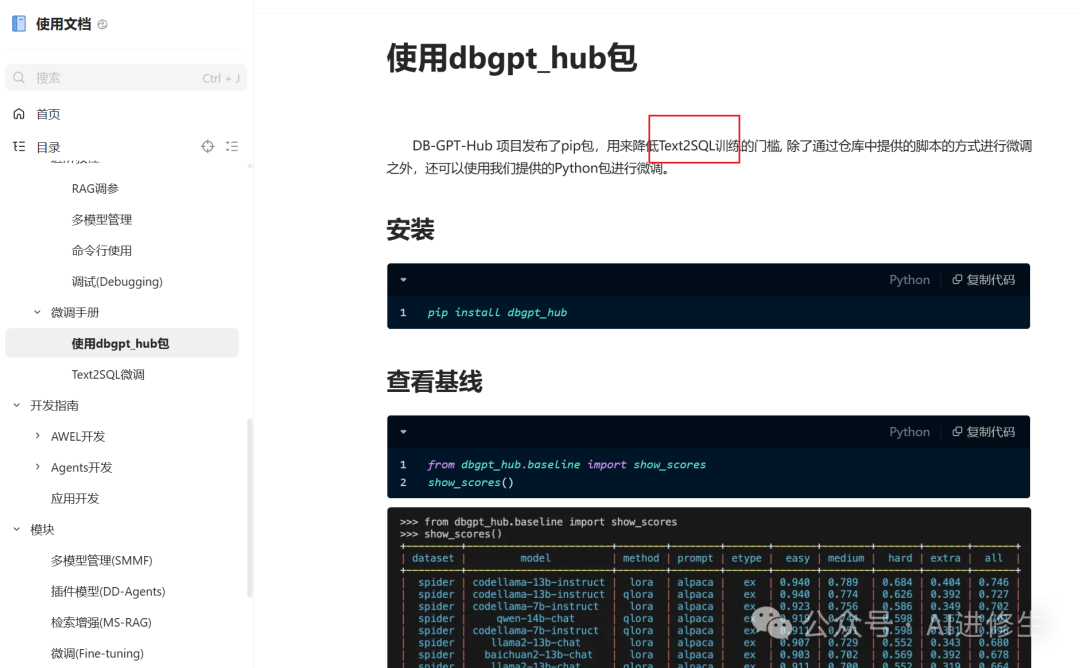Screen dimensions: 1080x668
Task: Click the 使用dbgpt_hub包 page title
Action: (x=512, y=58)
